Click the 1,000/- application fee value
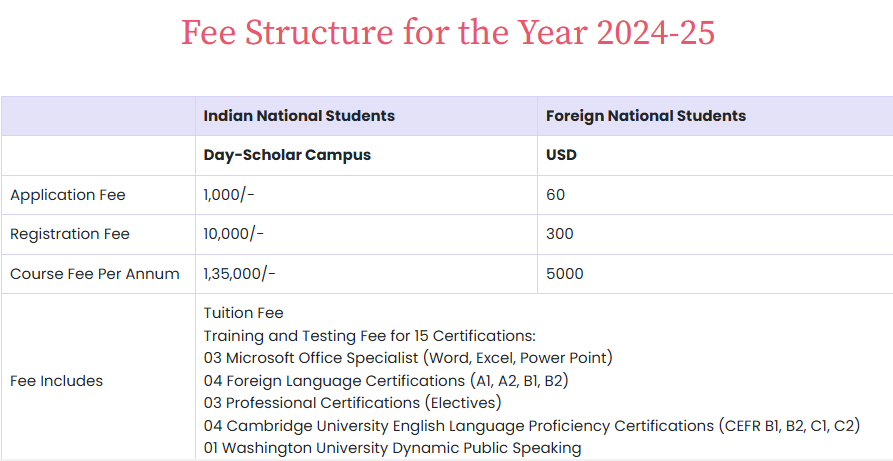Image resolution: width=893 pixels, height=461 pixels. pos(229,195)
